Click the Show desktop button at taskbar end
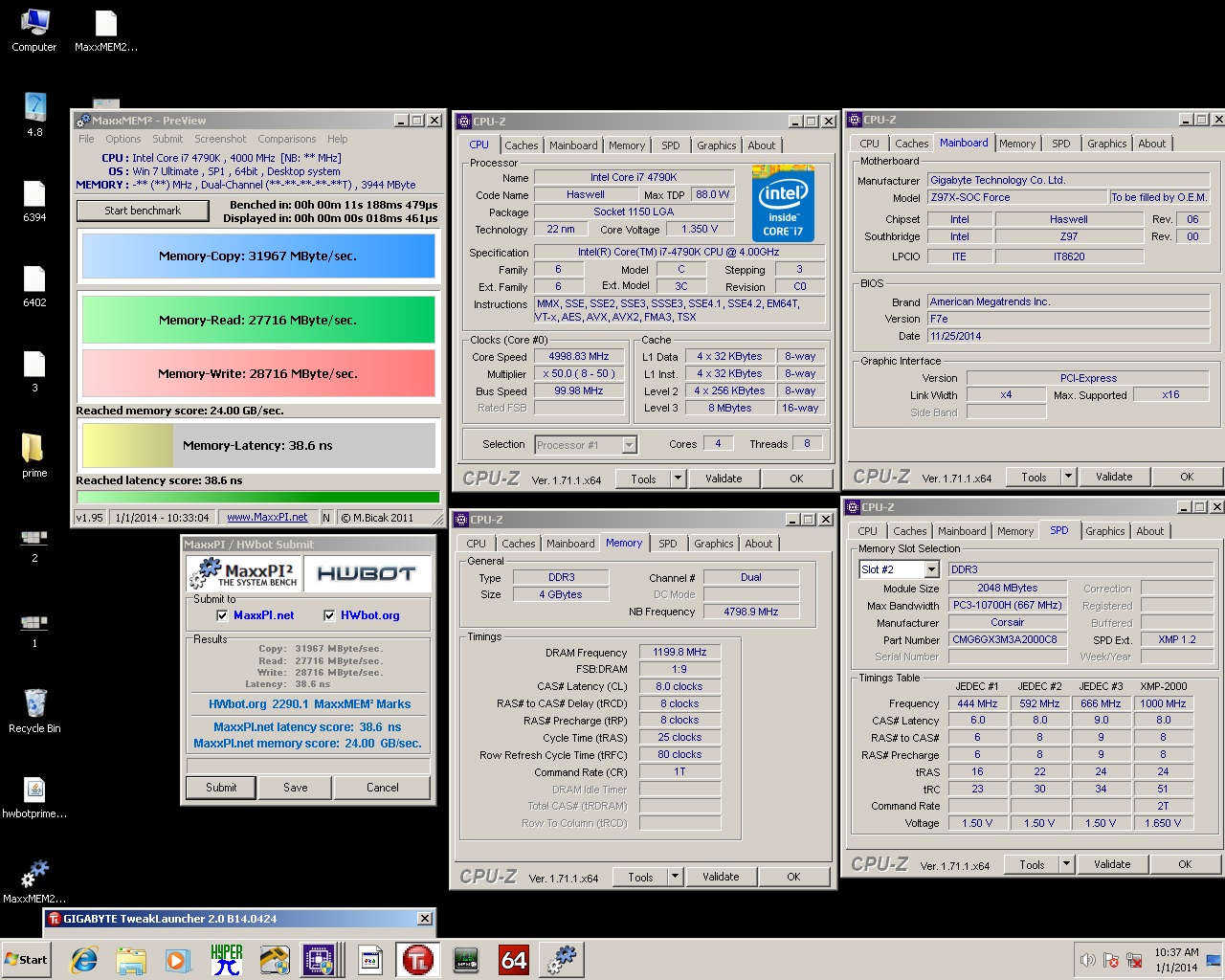 1214,960
